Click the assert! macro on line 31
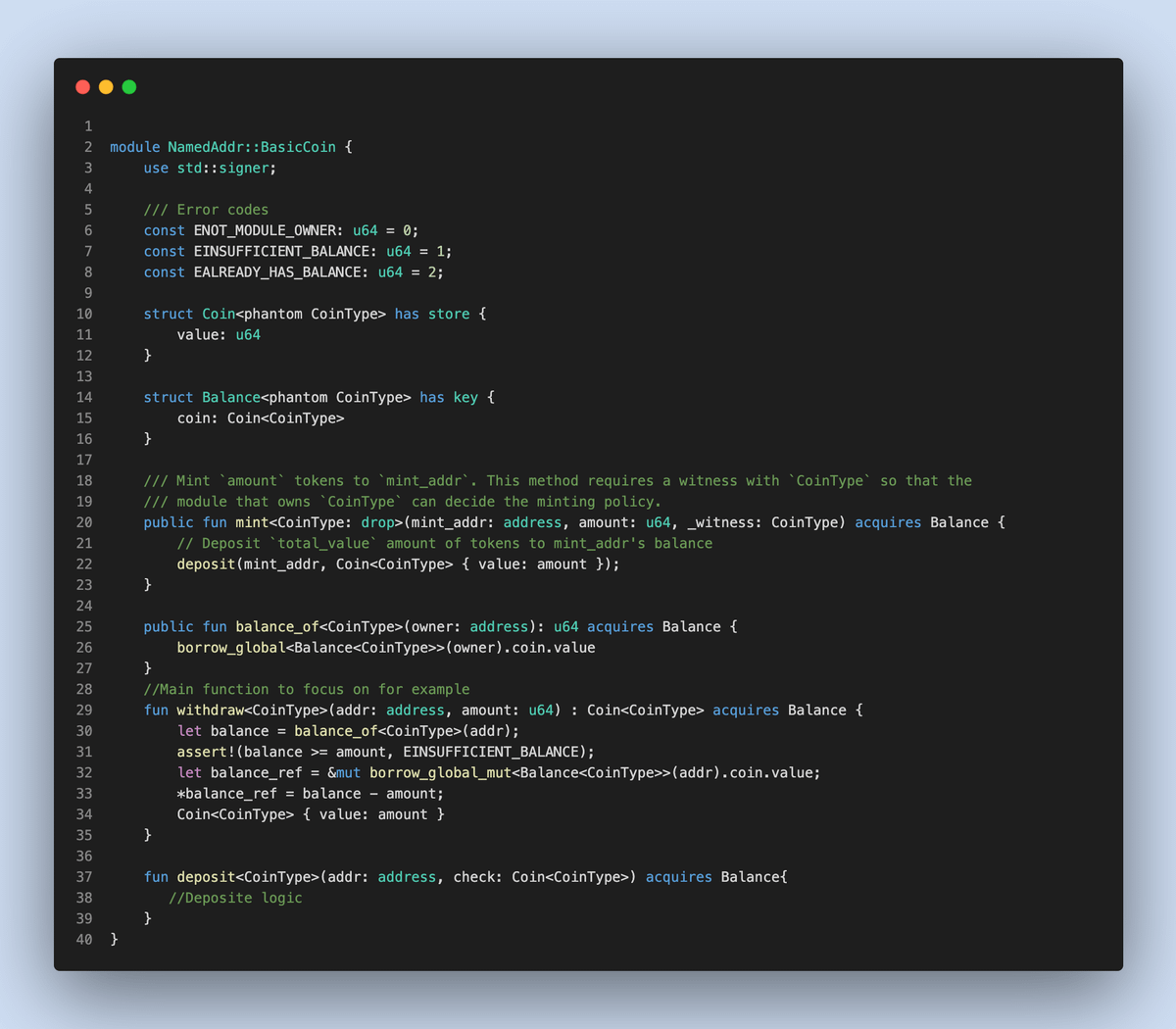This screenshot has height=1029, width=1176. 206,752
